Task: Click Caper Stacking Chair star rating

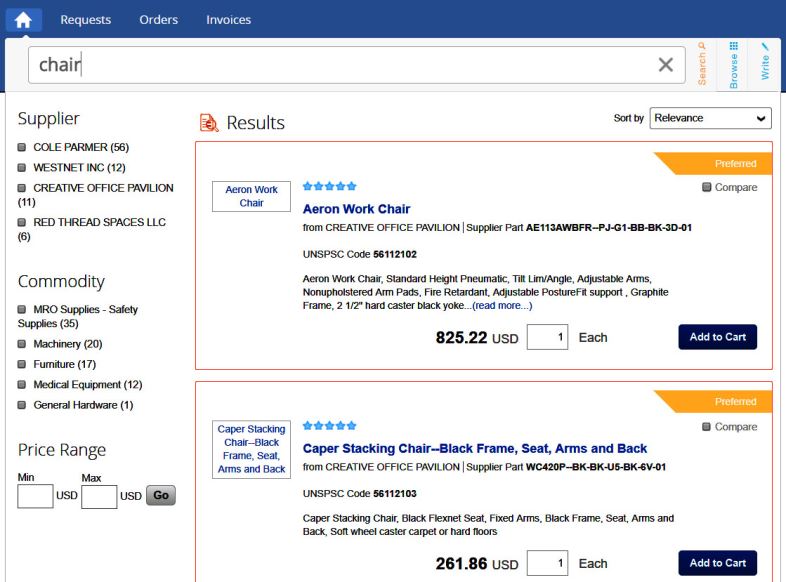Action: pyautogui.click(x=329, y=425)
